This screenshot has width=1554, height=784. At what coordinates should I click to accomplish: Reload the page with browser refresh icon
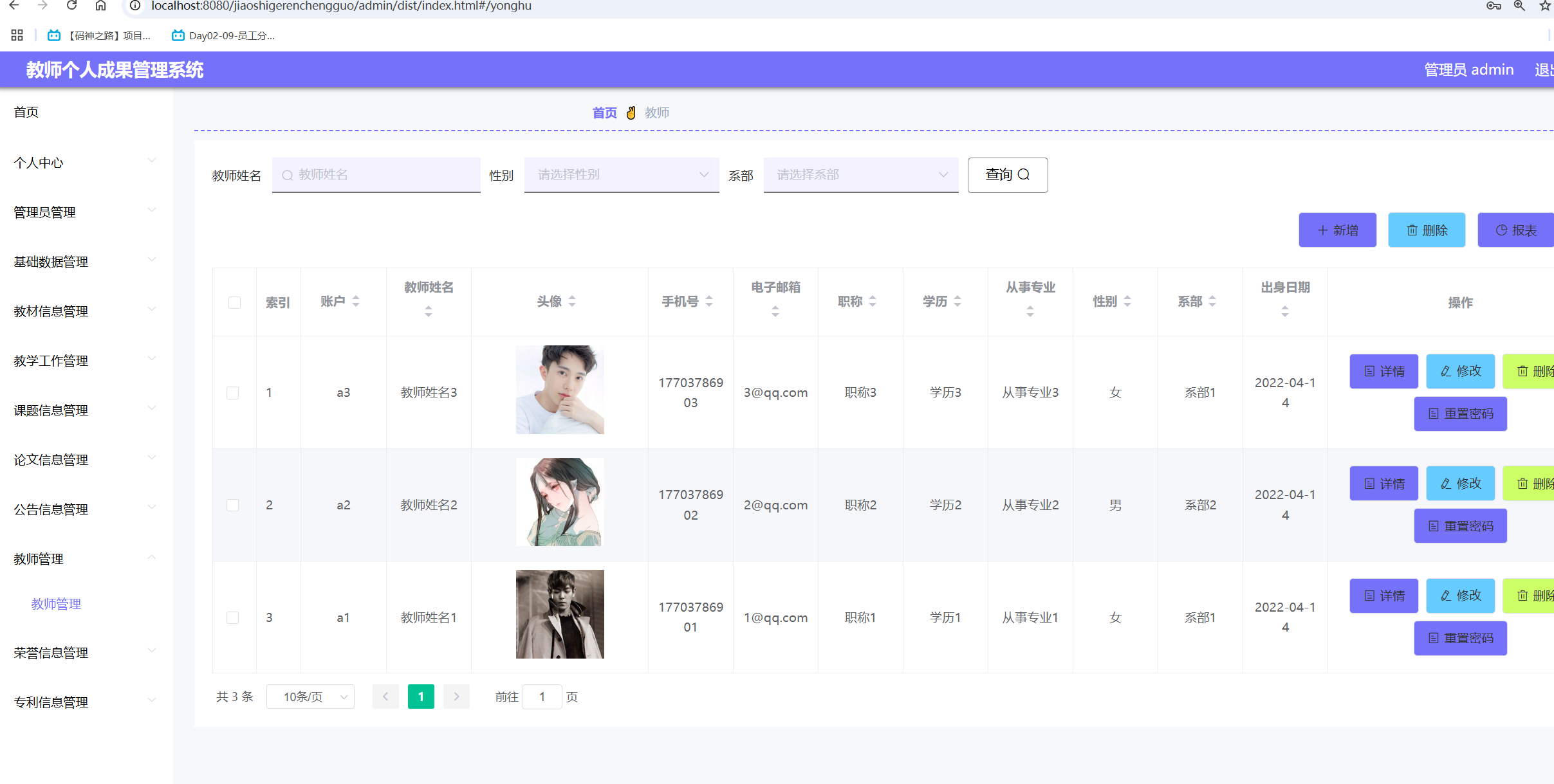71,6
